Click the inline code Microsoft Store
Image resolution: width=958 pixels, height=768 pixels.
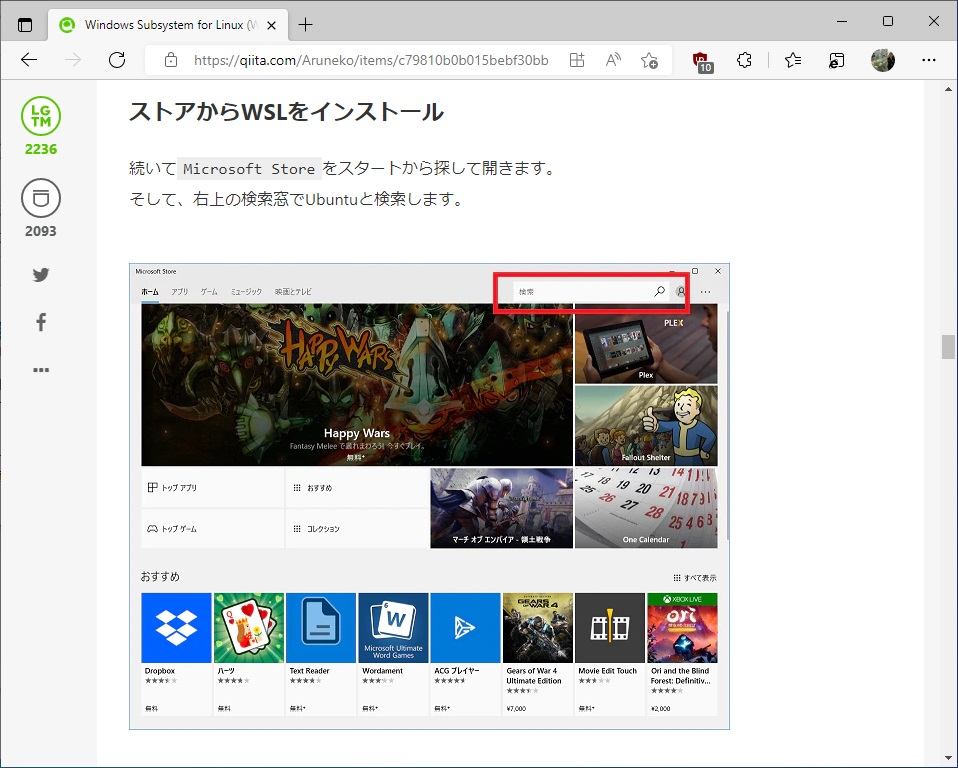click(249, 169)
